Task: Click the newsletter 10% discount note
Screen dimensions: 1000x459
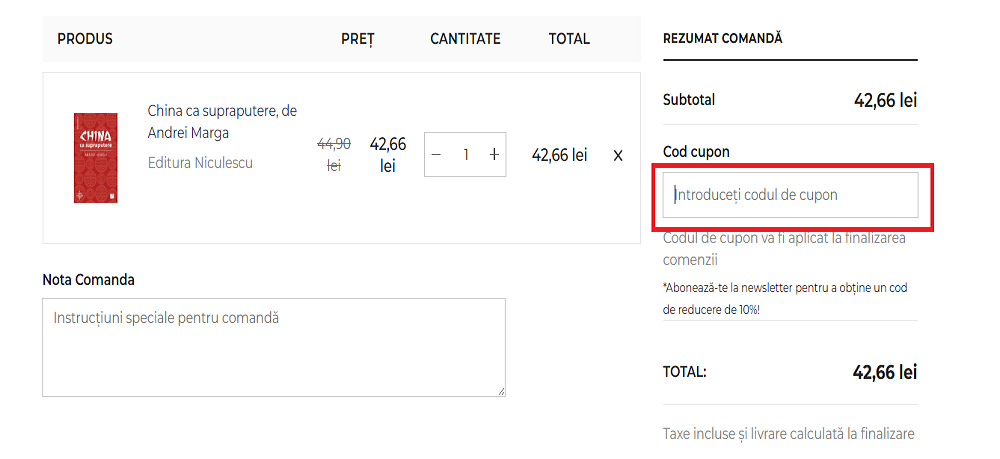Action: coord(785,298)
